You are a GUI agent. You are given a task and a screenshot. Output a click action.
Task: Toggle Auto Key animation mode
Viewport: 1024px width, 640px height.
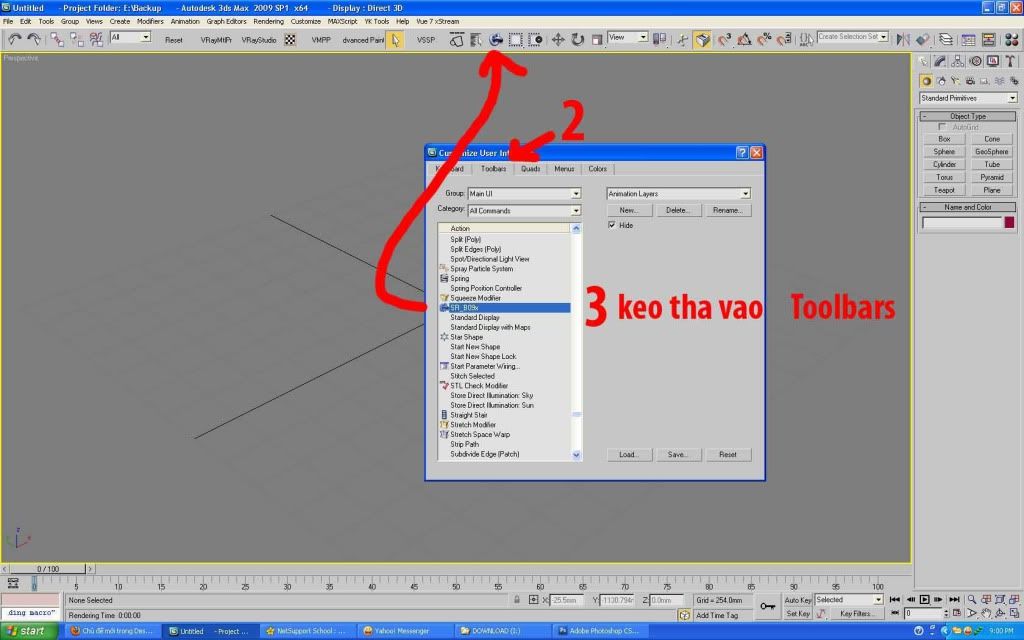click(797, 600)
